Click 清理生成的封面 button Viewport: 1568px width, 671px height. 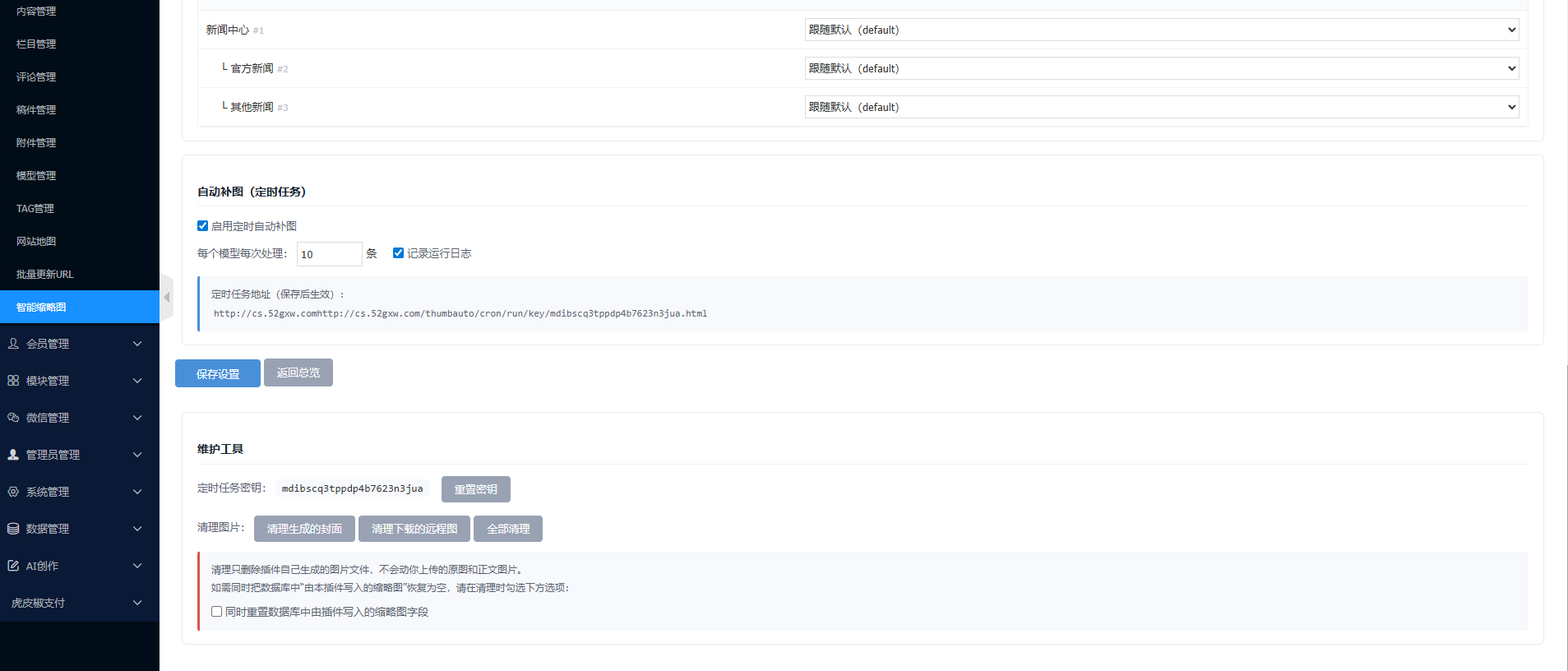point(304,529)
